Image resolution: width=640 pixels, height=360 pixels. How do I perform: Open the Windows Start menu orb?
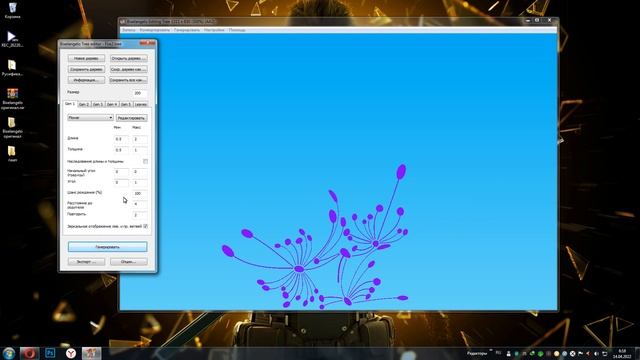click(9, 353)
